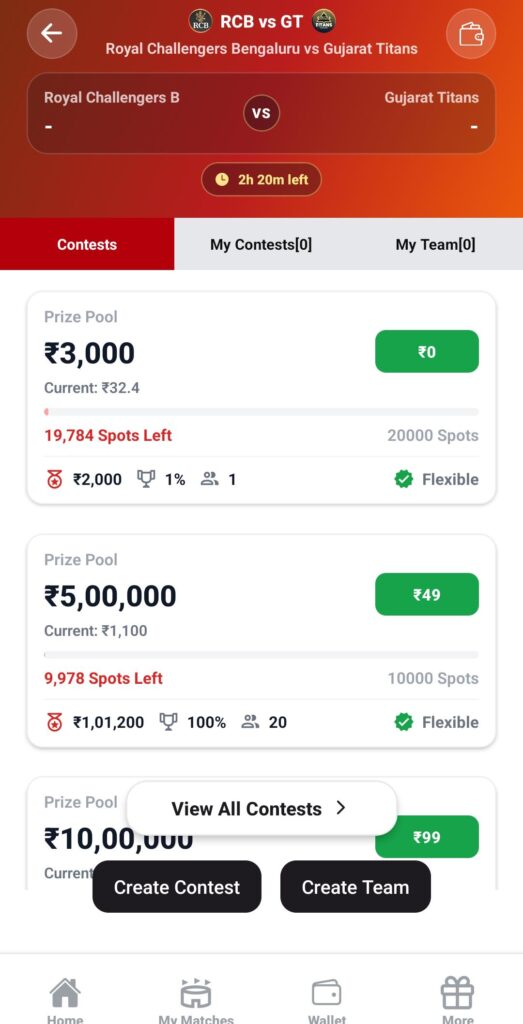Tap the Flexible check badge on ₹3,000 contest
This screenshot has width=523, height=1024.
(404, 479)
